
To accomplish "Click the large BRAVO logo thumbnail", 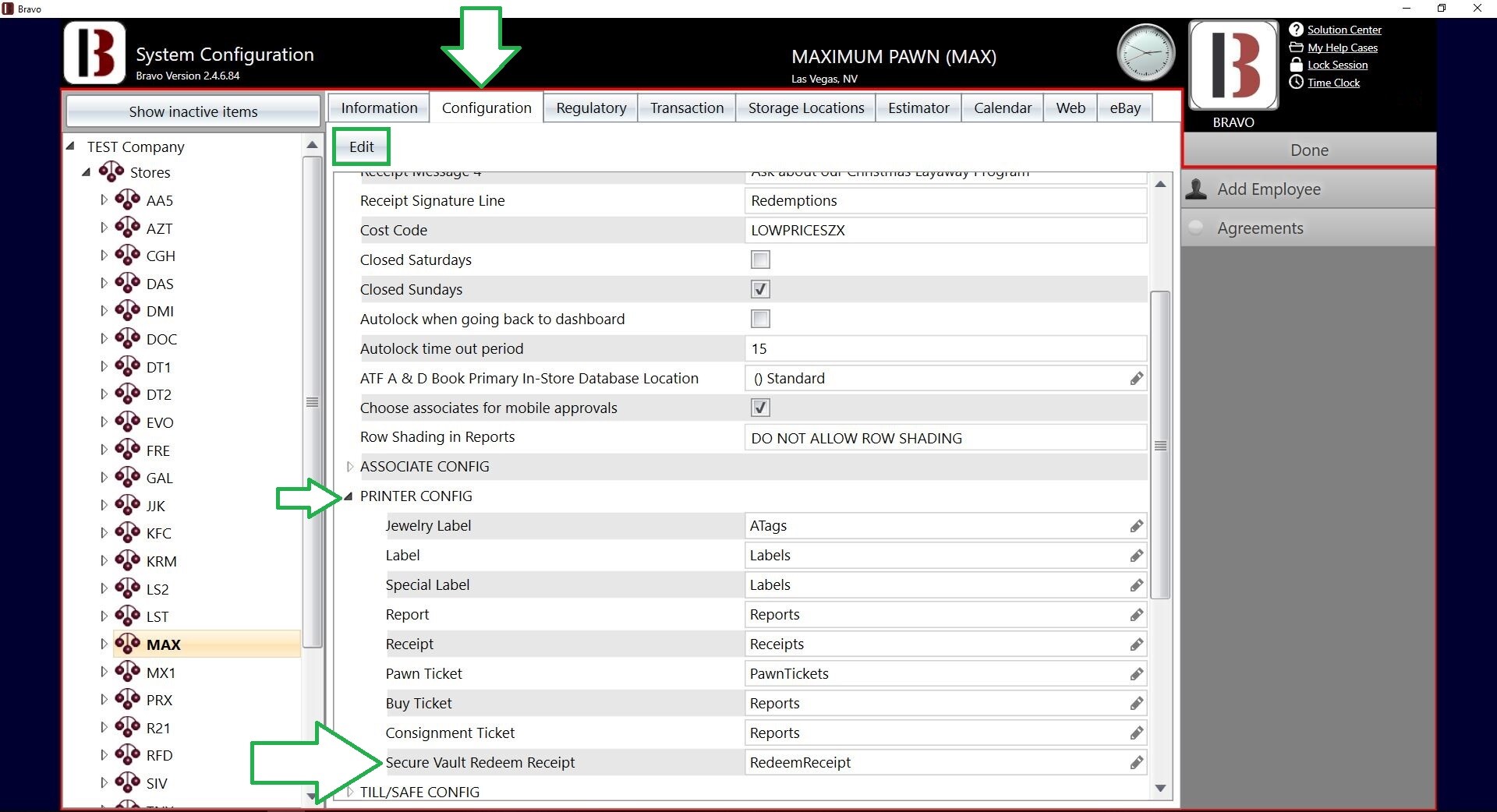I will [x=1233, y=65].
